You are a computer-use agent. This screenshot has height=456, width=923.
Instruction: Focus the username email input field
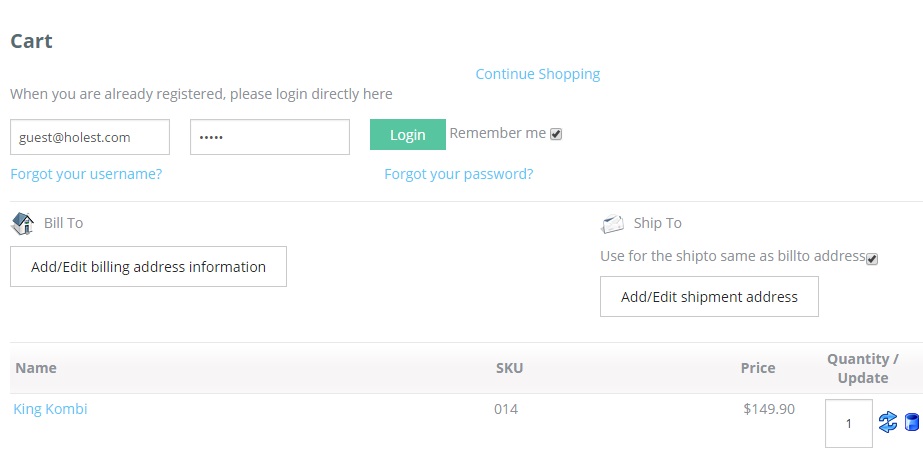point(90,137)
